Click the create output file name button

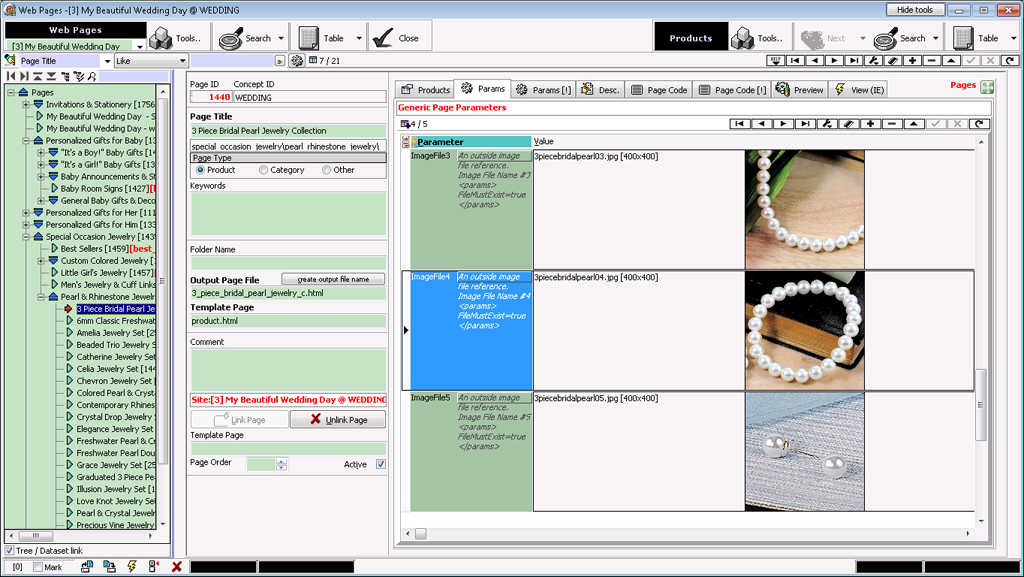pos(333,279)
